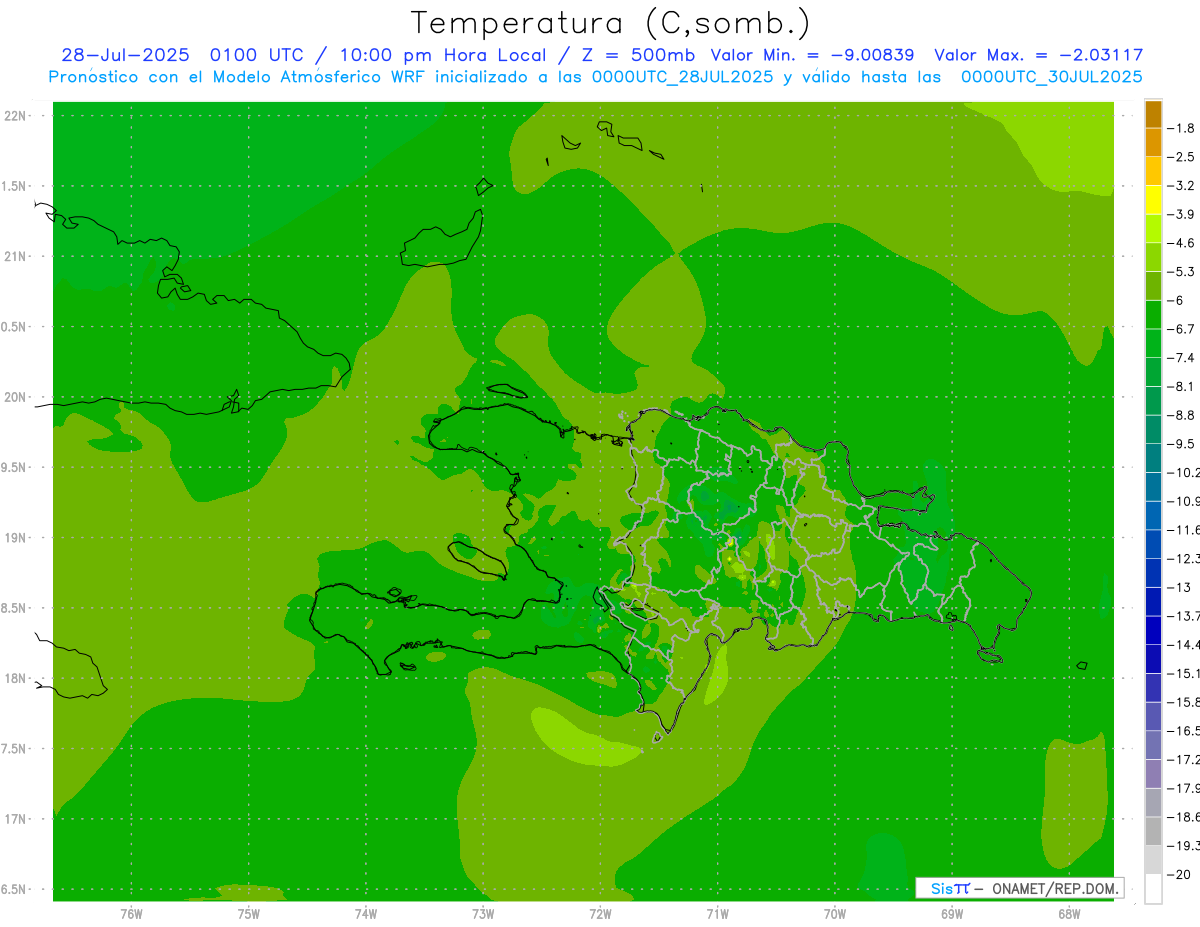Click the '-1.8' colorbar label
The width and height of the screenshot is (1200, 927).
[1181, 128]
